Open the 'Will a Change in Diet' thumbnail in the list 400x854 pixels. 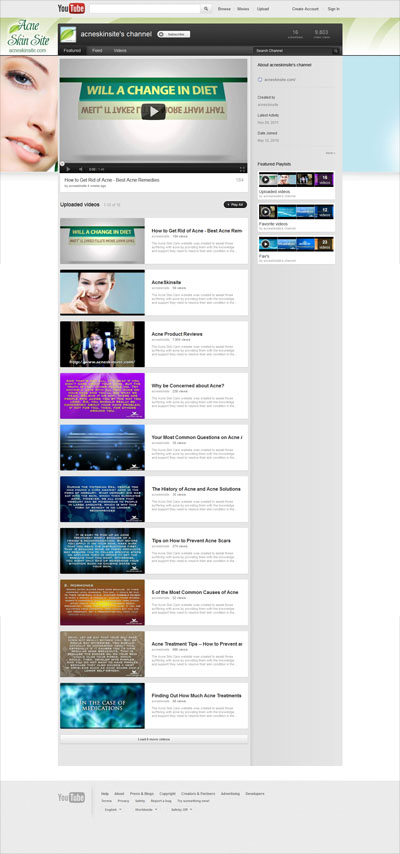pyautogui.click(x=102, y=241)
